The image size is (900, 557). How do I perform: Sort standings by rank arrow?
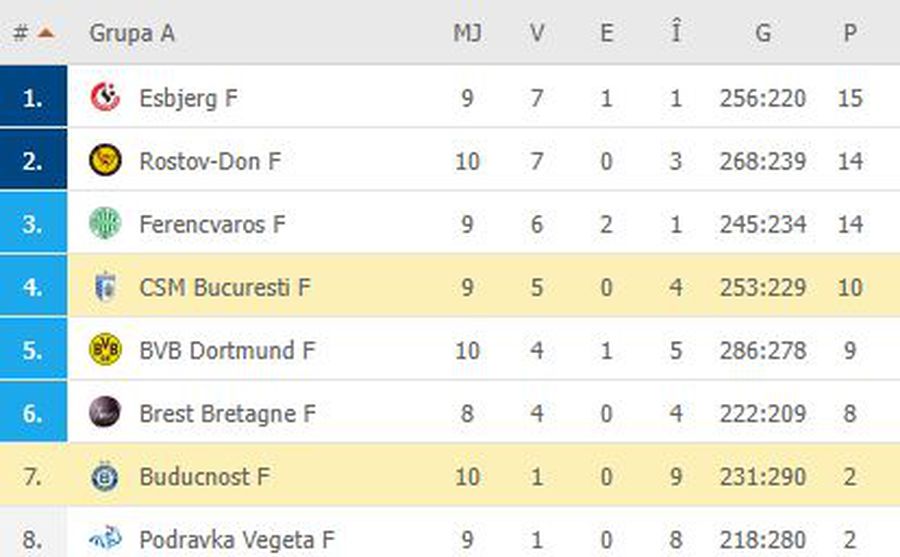click(45, 33)
